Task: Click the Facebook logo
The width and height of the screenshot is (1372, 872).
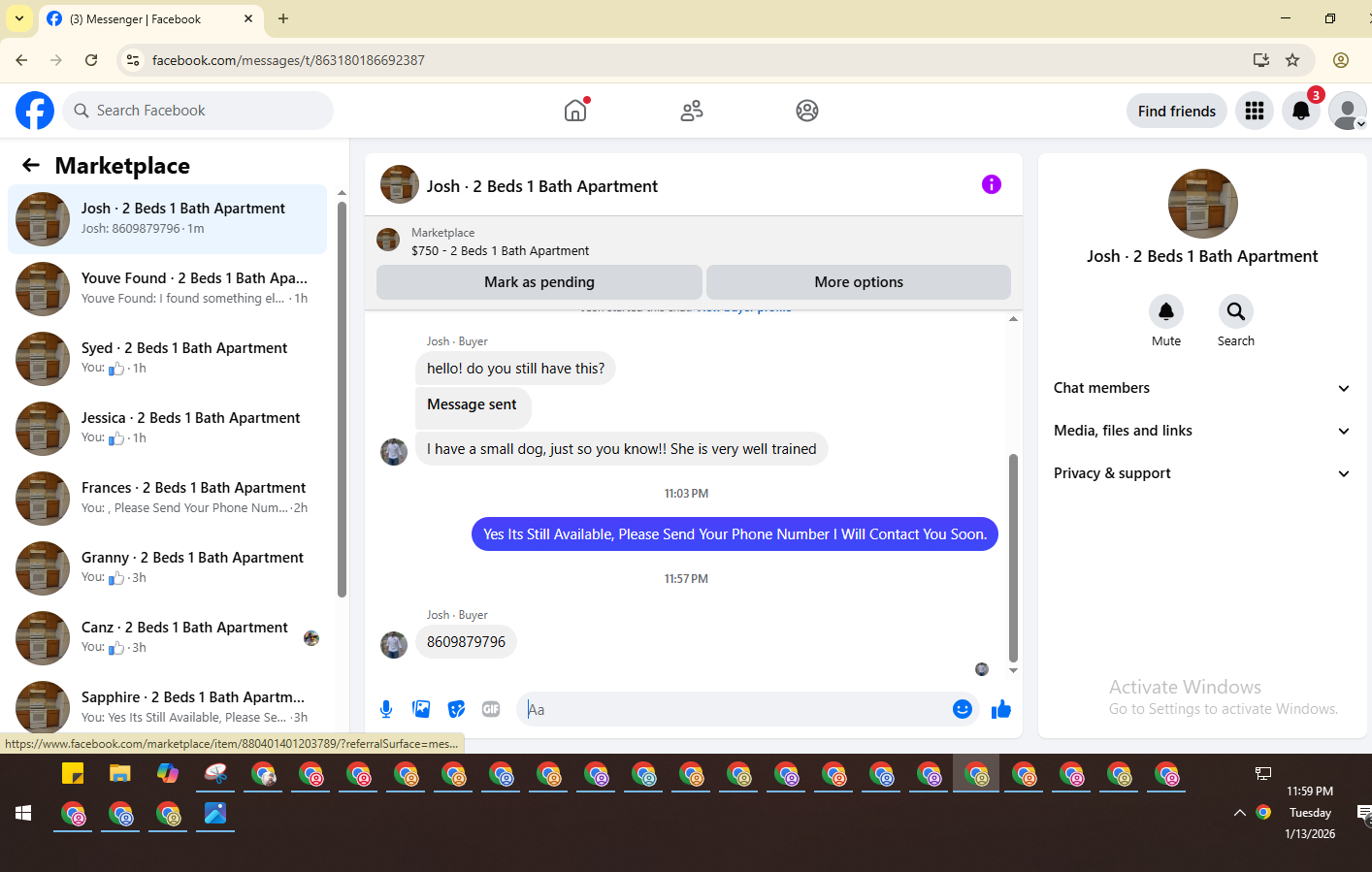Action: [x=35, y=111]
